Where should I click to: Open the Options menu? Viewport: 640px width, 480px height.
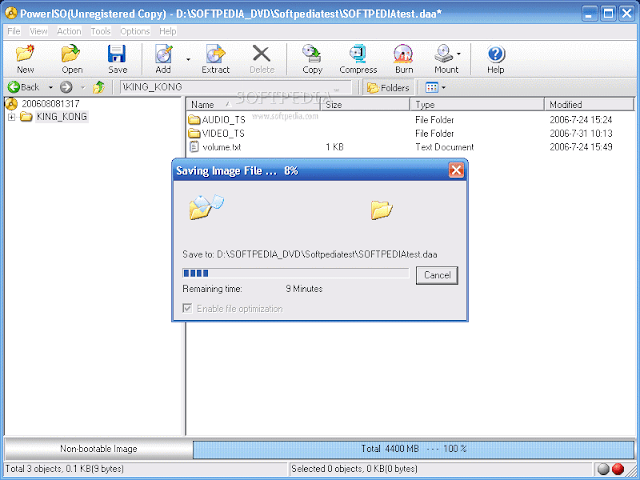tap(135, 31)
